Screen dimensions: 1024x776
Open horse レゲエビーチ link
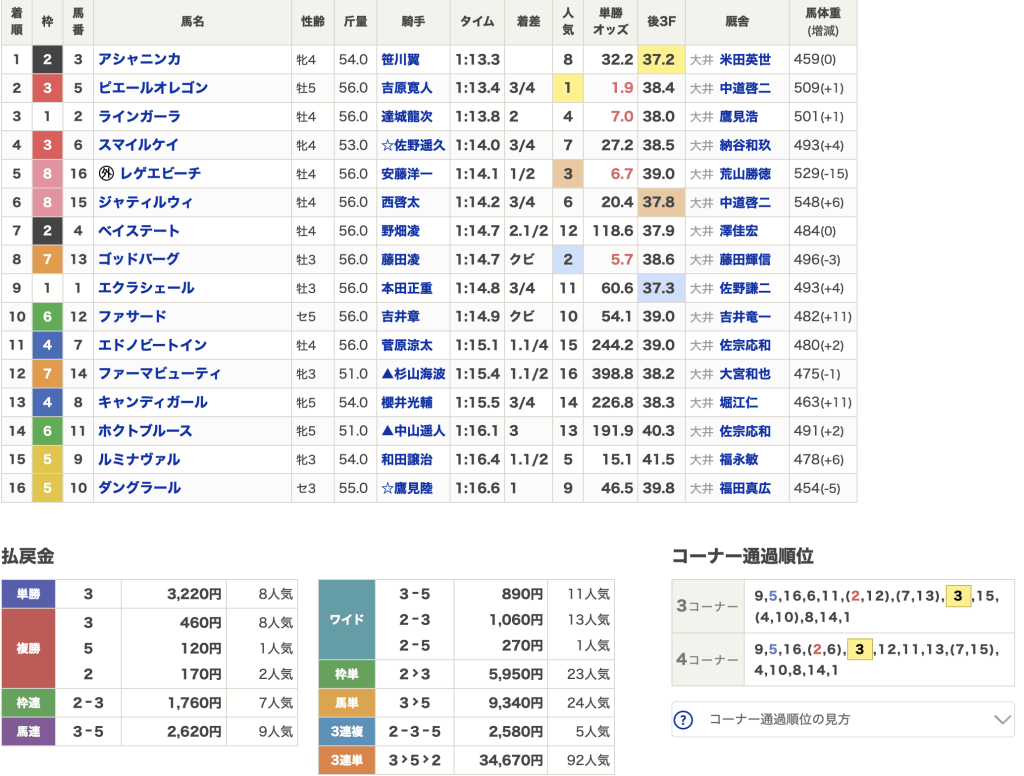[x=160, y=174]
